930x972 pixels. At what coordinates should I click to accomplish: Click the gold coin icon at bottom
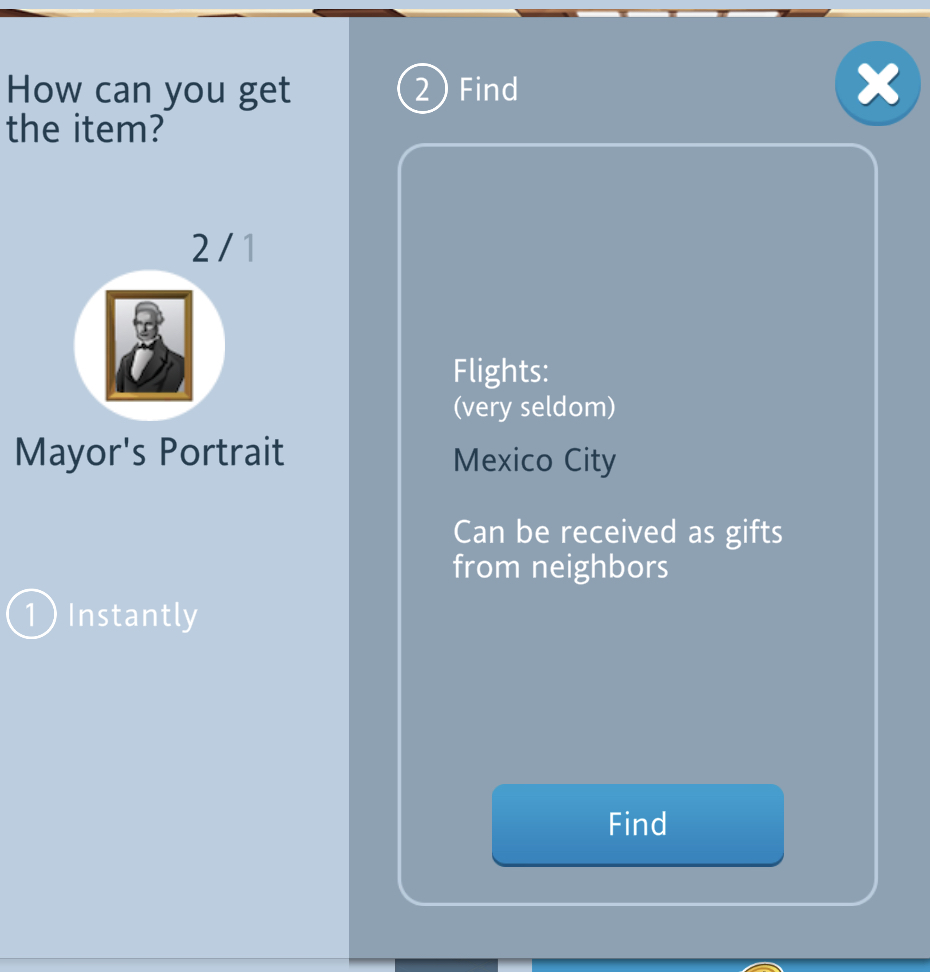point(763,967)
